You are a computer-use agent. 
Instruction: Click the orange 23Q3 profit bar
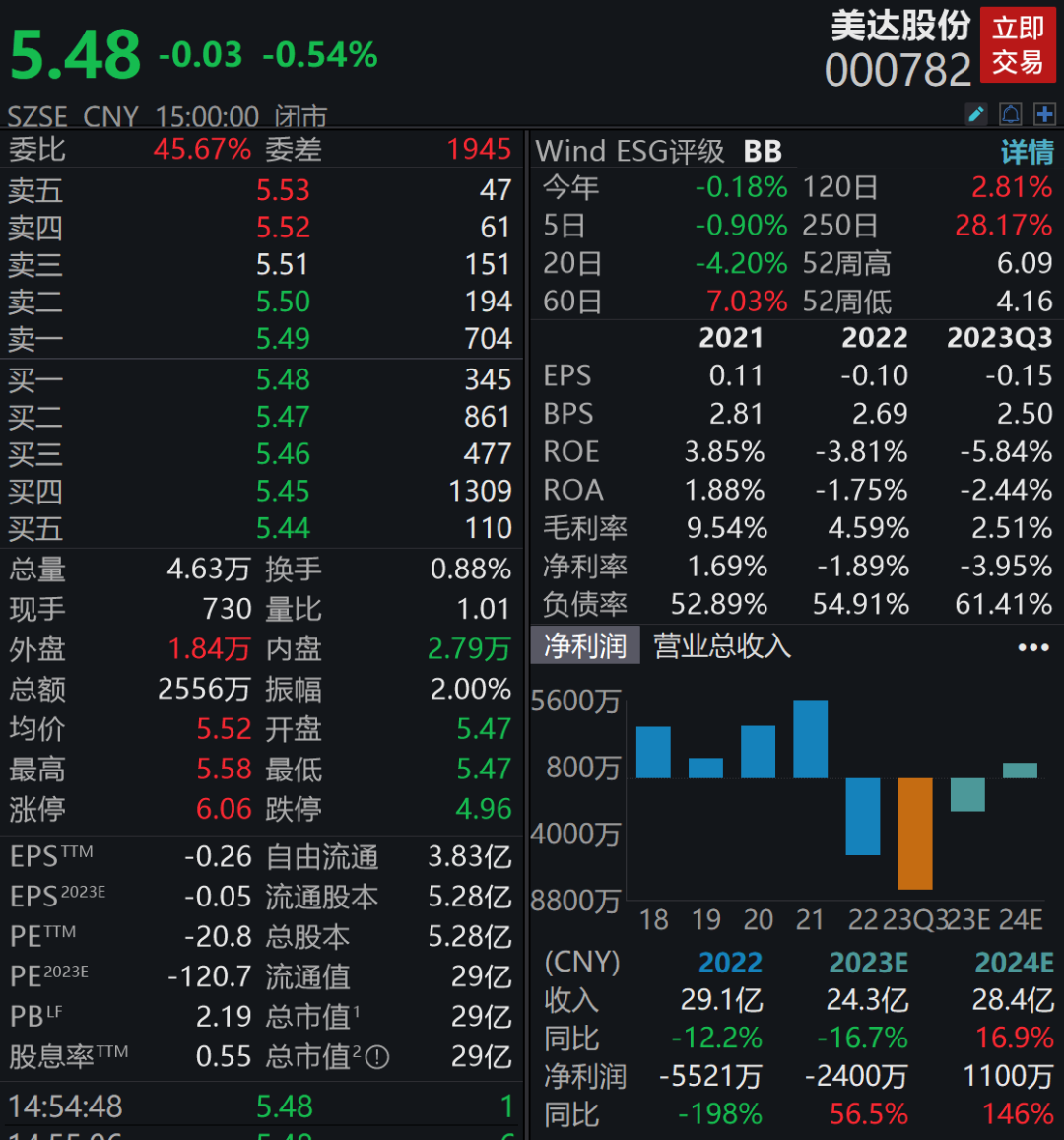(914, 833)
